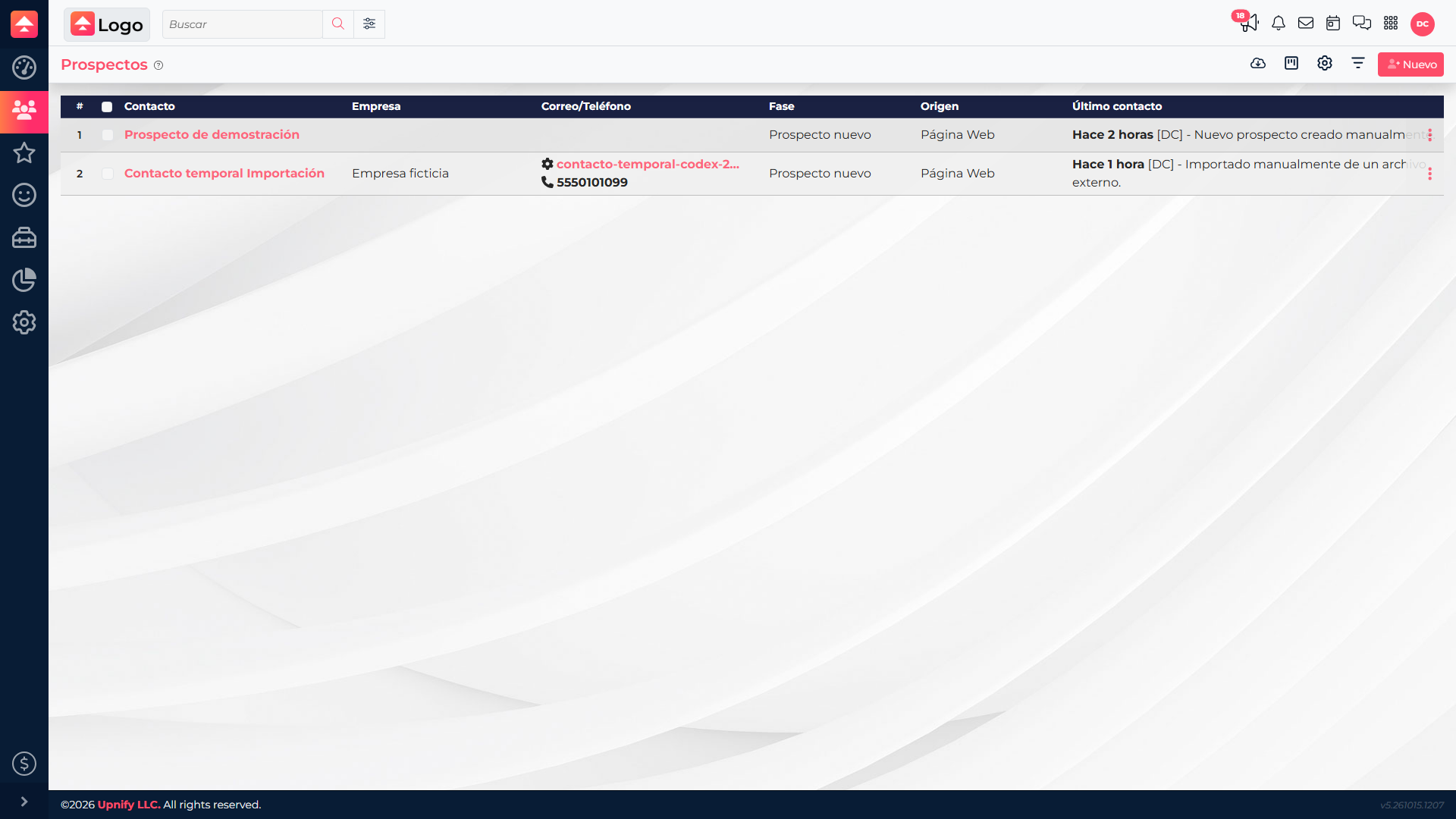Image resolution: width=1456 pixels, height=819 pixels.
Task: Check the Contacto temporal Importación row checkbox
Action: pyautogui.click(x=108, y=174)
